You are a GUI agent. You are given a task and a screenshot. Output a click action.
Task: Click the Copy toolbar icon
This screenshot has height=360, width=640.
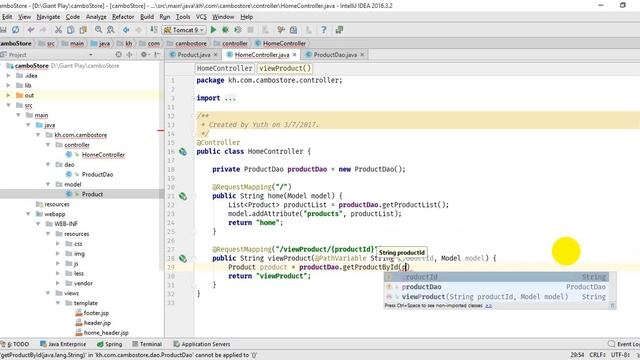[x=71, y=30]
